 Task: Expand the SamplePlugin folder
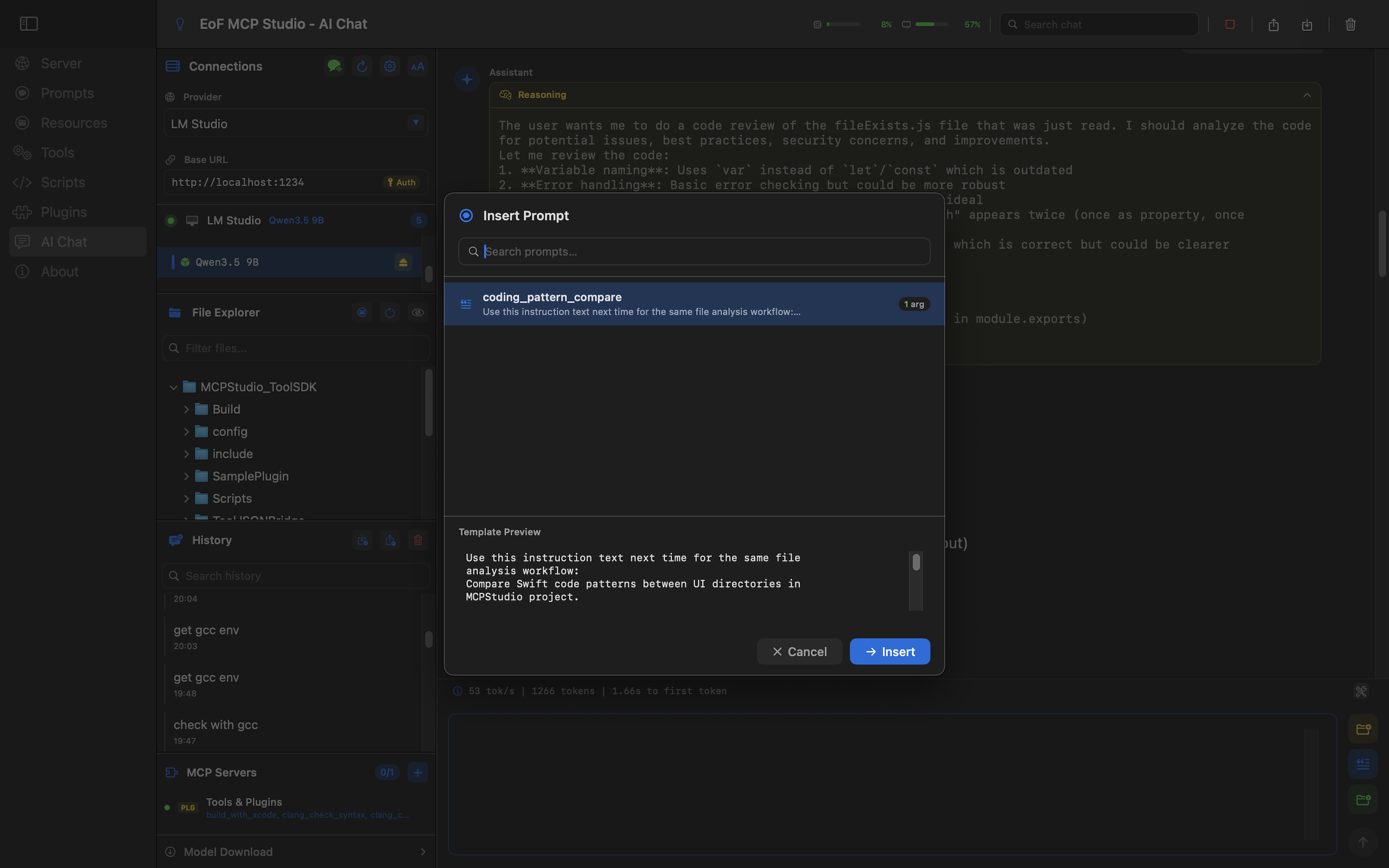pyautogui.click(x=186, y=476)
